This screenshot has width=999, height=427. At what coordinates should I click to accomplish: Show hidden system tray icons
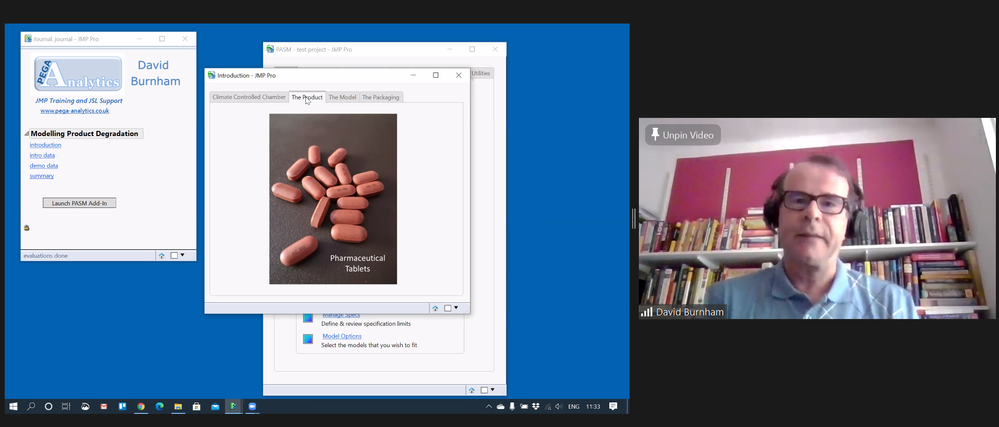[488, 407]
